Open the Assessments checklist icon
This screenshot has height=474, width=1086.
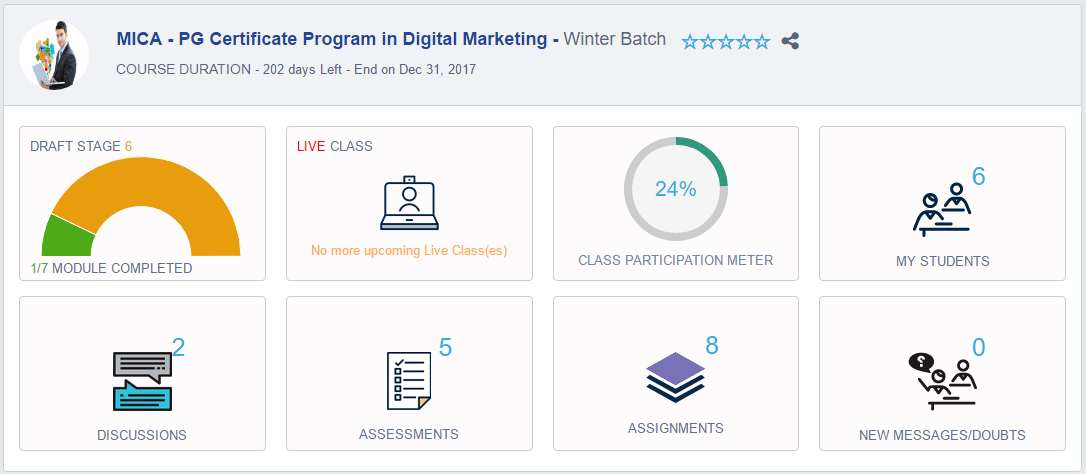coord(409,381)
